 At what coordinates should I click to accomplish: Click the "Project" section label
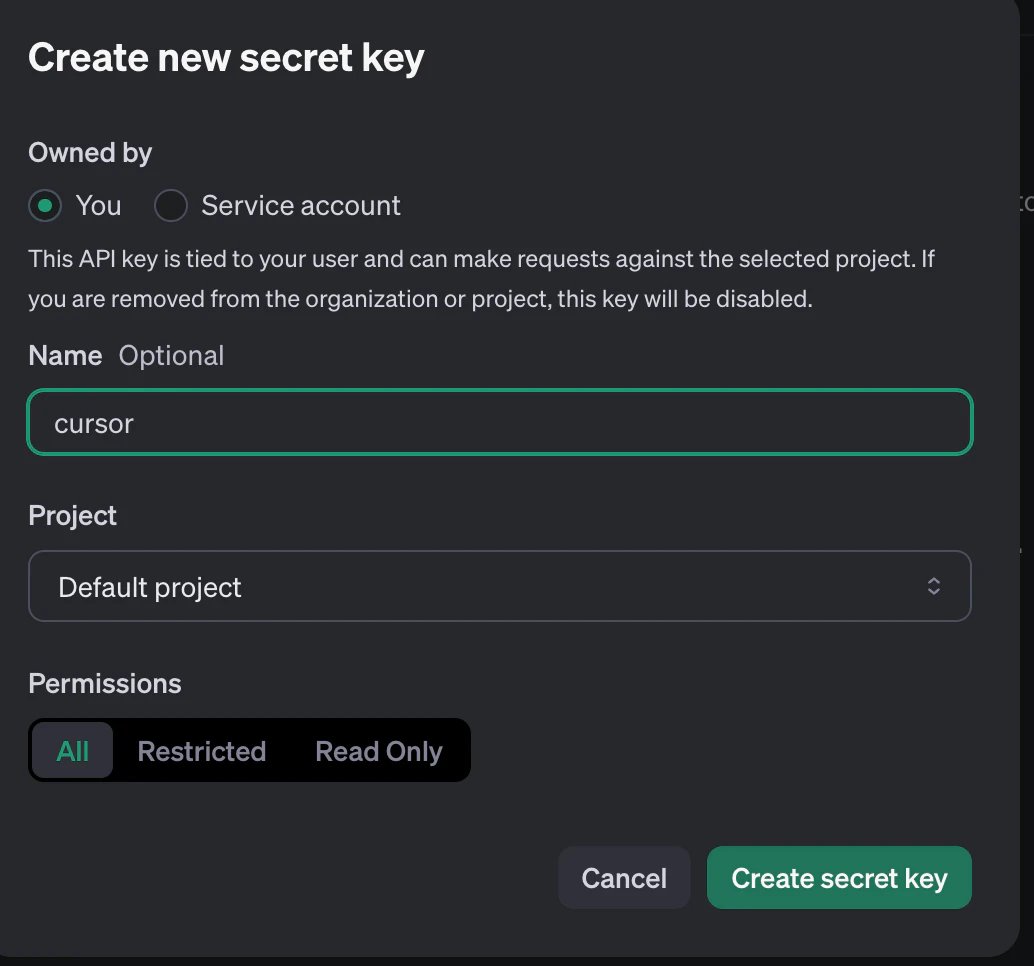point(72,516)
